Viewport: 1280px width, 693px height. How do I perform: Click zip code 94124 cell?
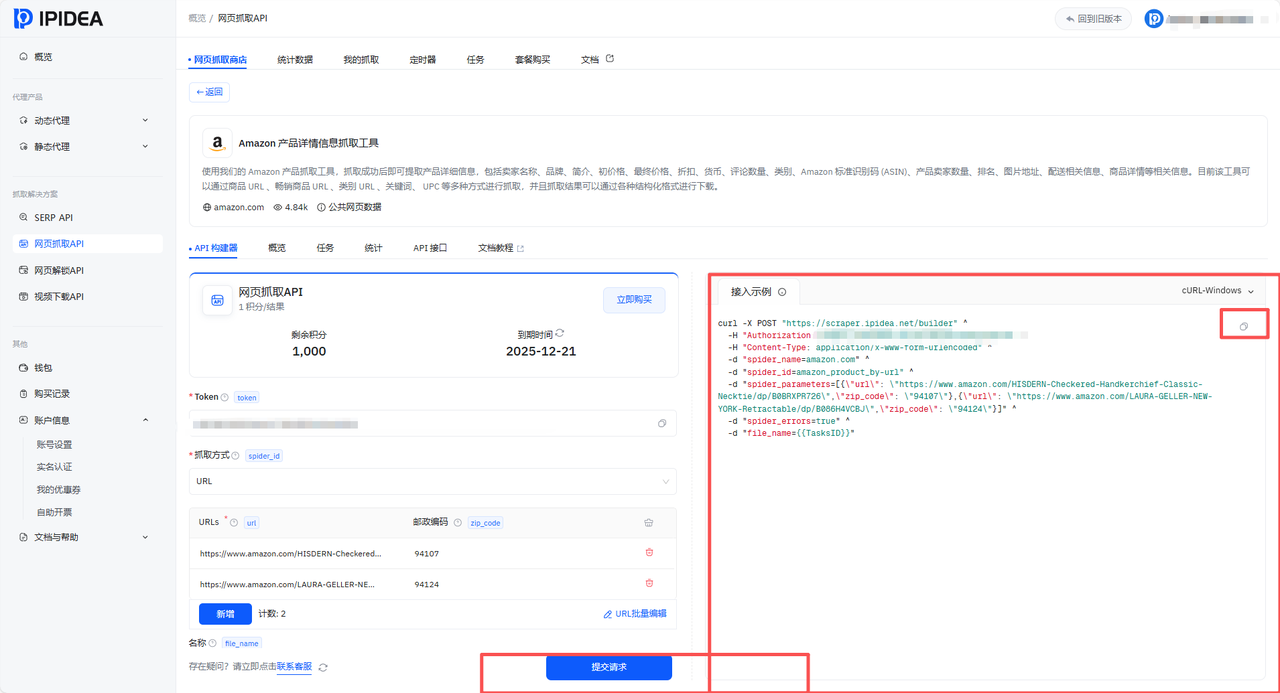pyautogui.click(x=427, y=584)
